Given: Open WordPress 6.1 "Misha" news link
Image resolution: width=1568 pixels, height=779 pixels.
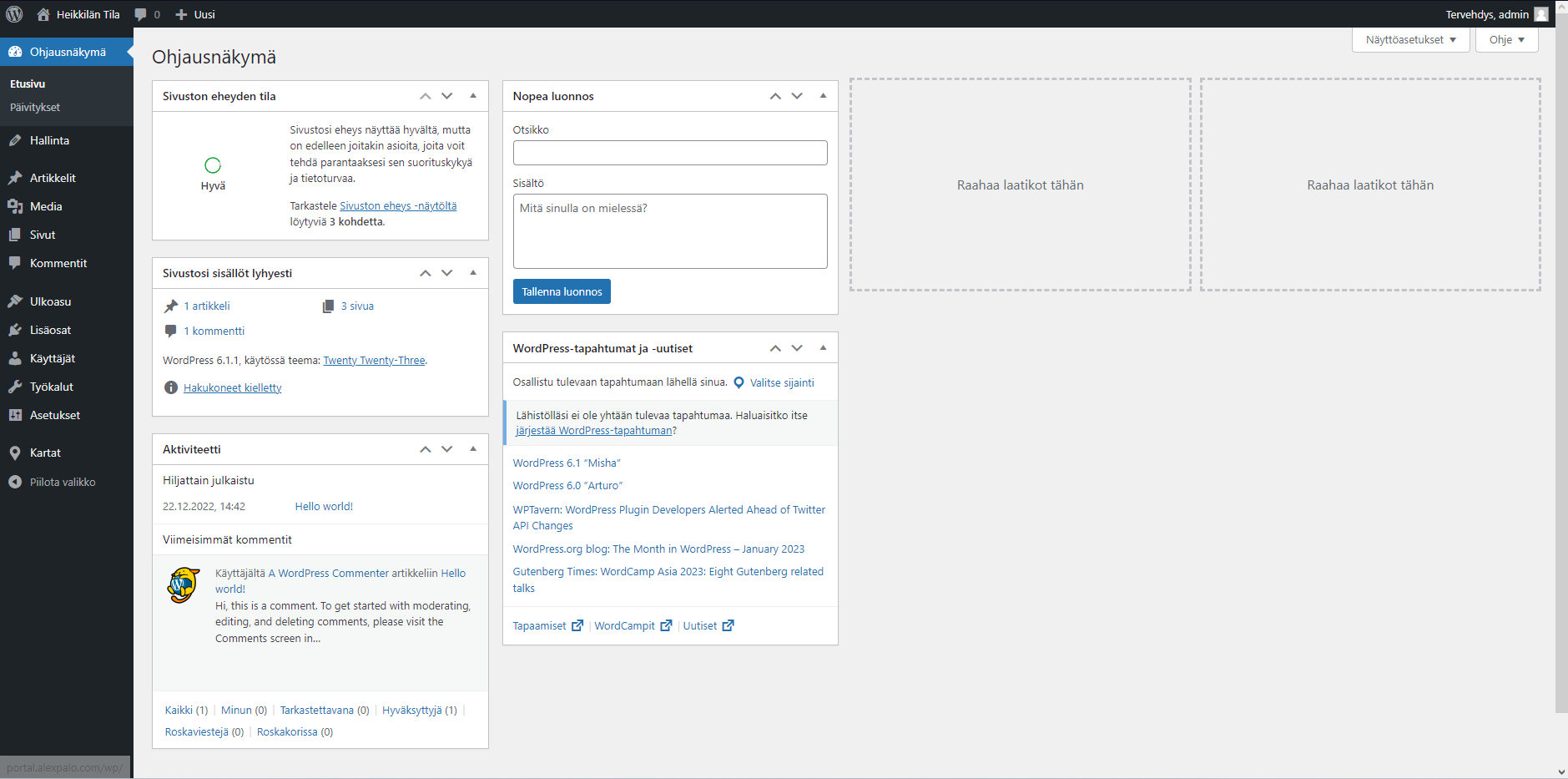Looking at the screenshot, I should tap(567, 463).
